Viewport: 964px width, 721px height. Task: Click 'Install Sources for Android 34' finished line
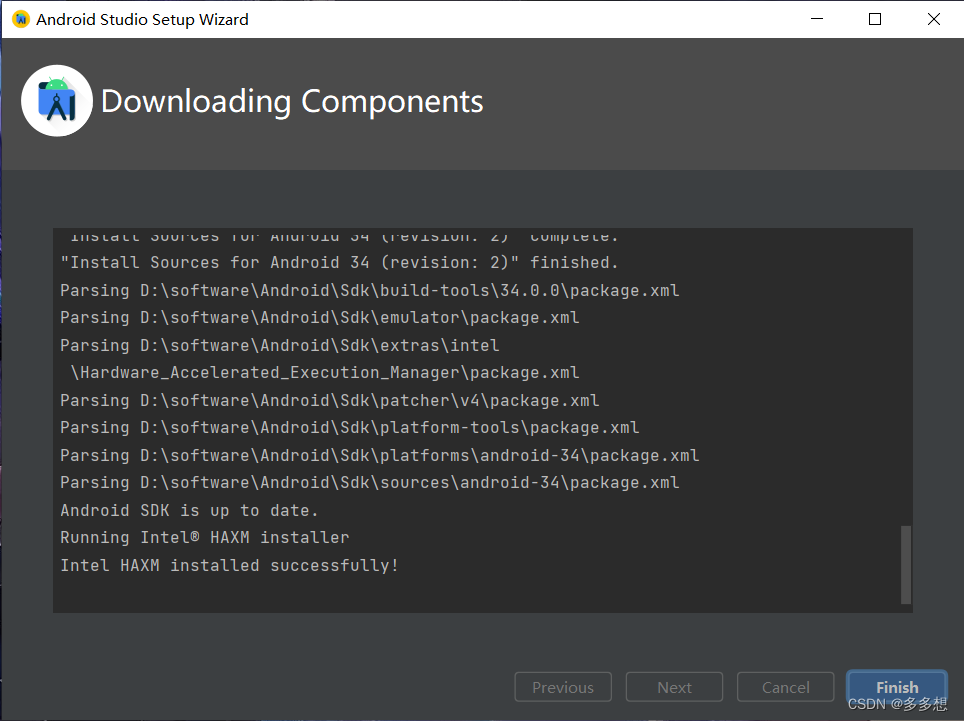point(339,262)
